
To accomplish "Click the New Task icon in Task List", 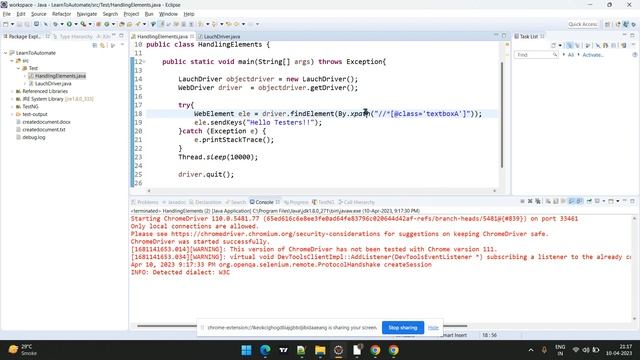I will pyautogui.click(x=553, y=45).
